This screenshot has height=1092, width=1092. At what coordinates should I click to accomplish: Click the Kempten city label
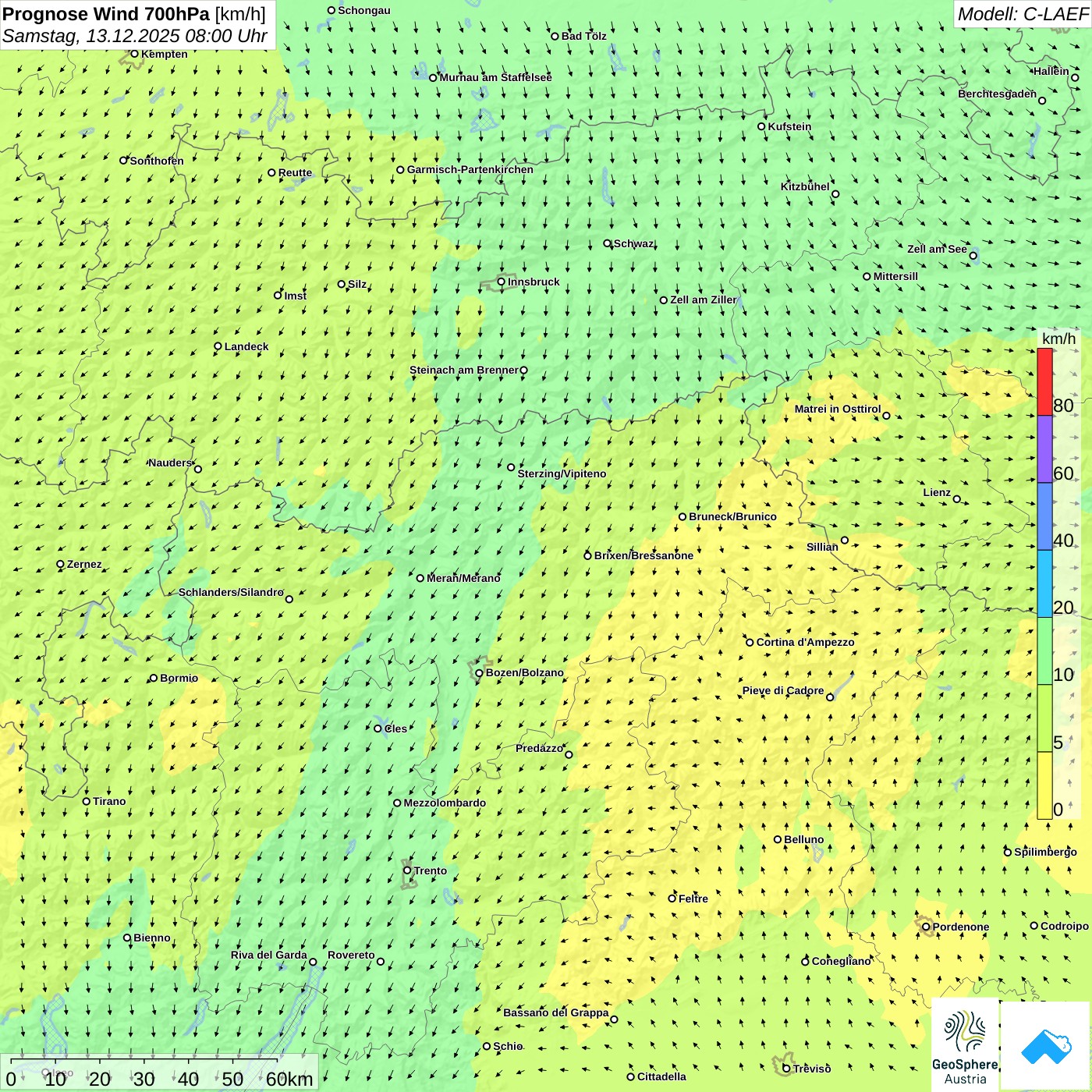(165, 54)
